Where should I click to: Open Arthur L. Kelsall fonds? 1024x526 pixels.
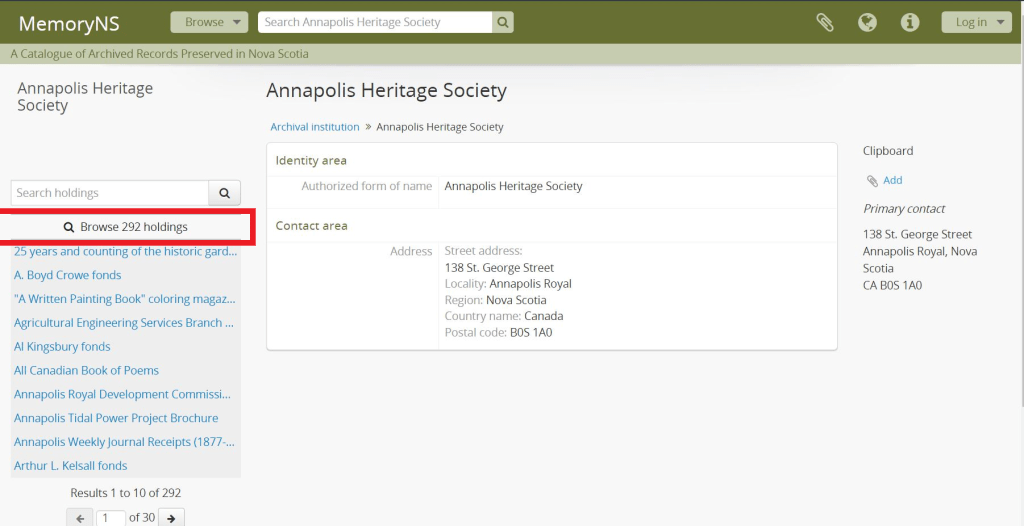71,466
